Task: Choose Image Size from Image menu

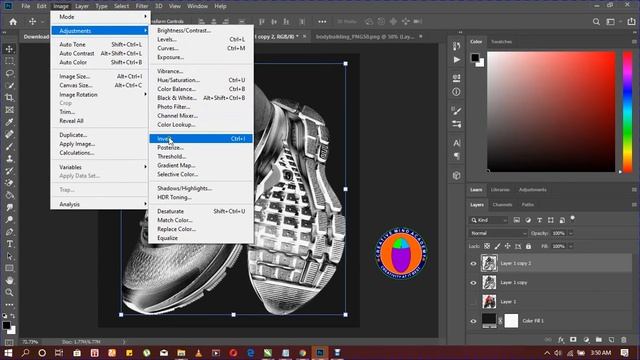Action: tap(100, 76)
